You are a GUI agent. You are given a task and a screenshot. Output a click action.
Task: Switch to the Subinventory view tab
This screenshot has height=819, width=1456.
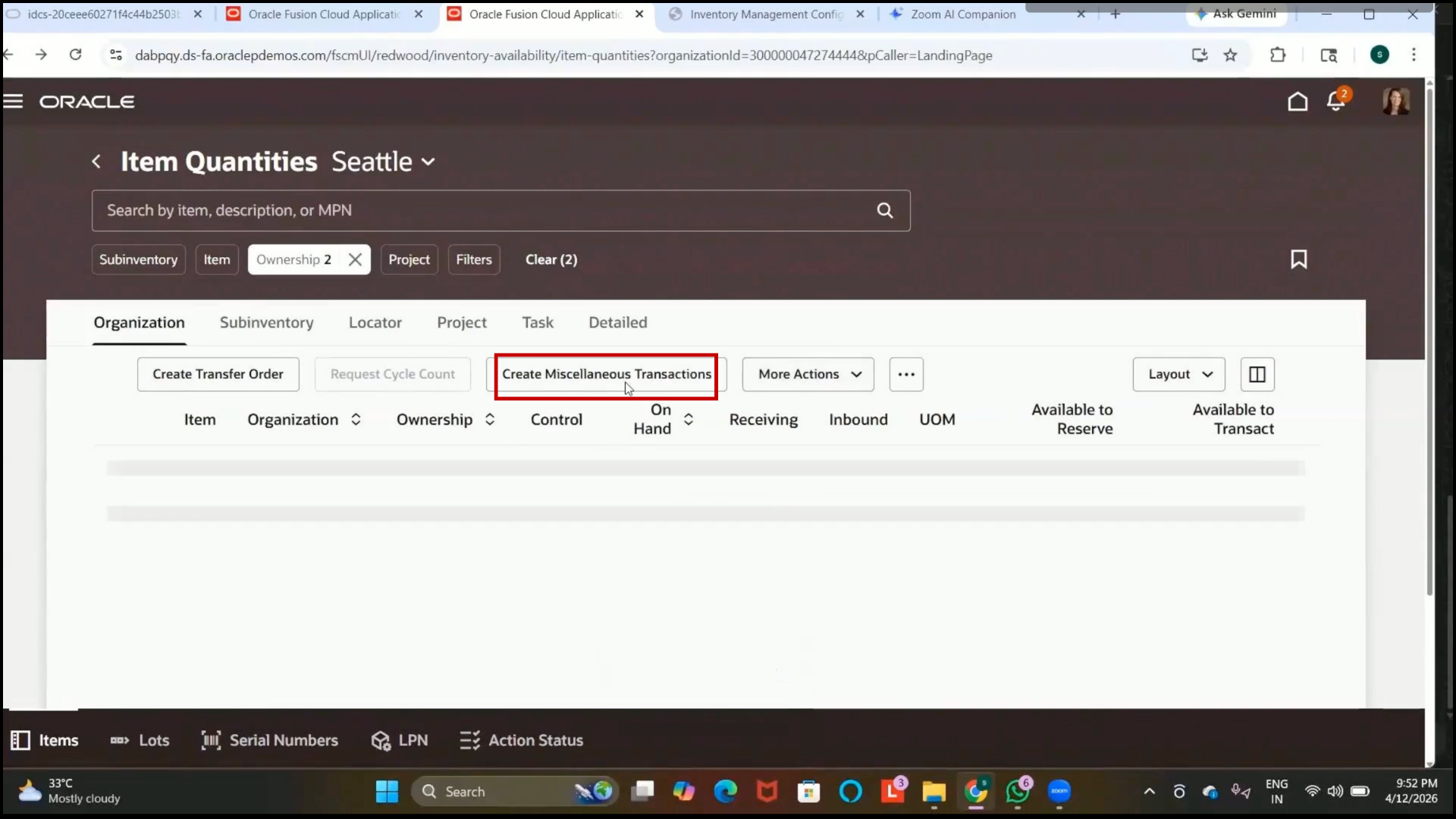coord(267,323)
